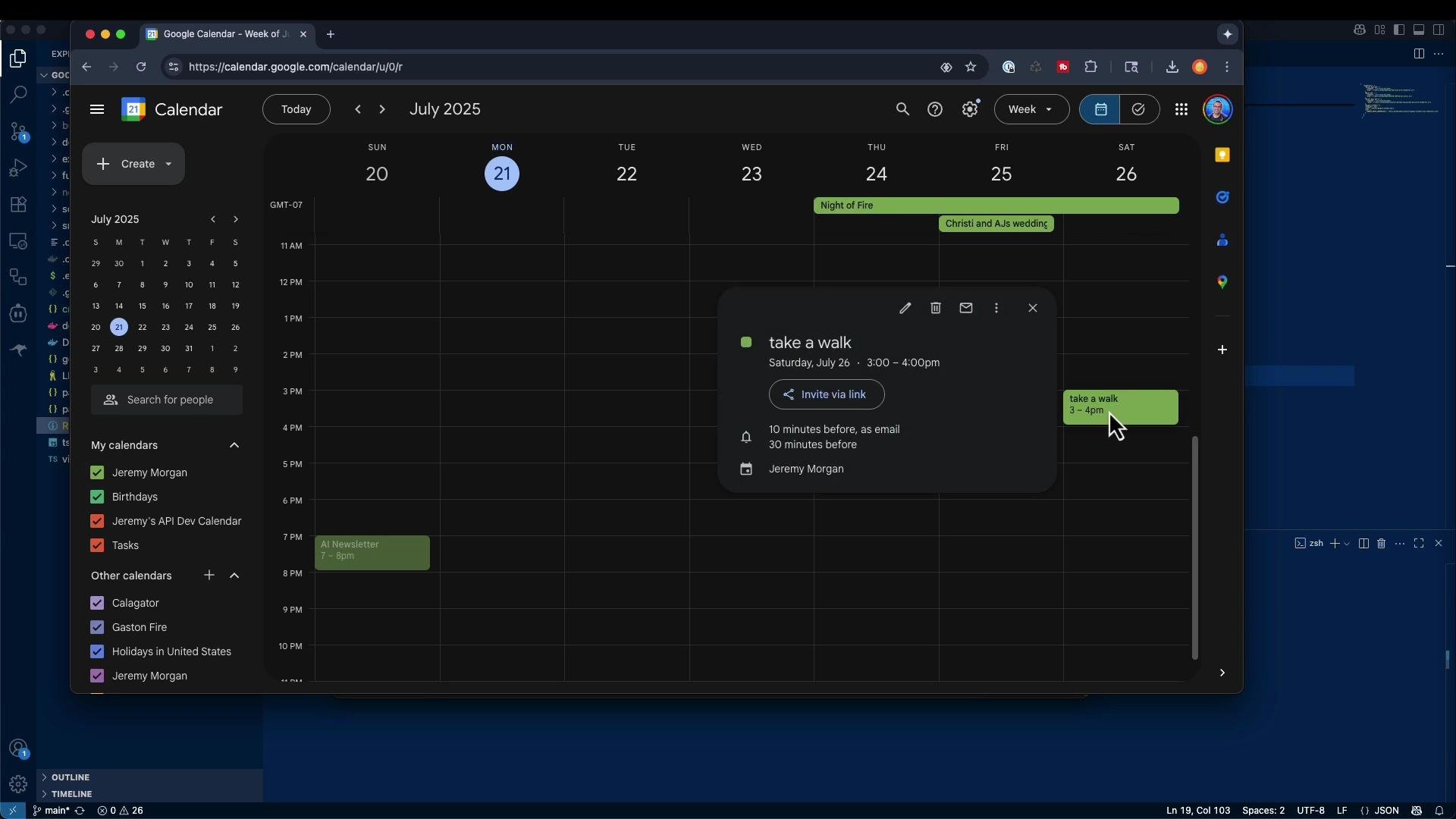Toggle Birthdays calendar checkbox
The height and width of the screenshot is (819, 1456).
click(97, 497)
